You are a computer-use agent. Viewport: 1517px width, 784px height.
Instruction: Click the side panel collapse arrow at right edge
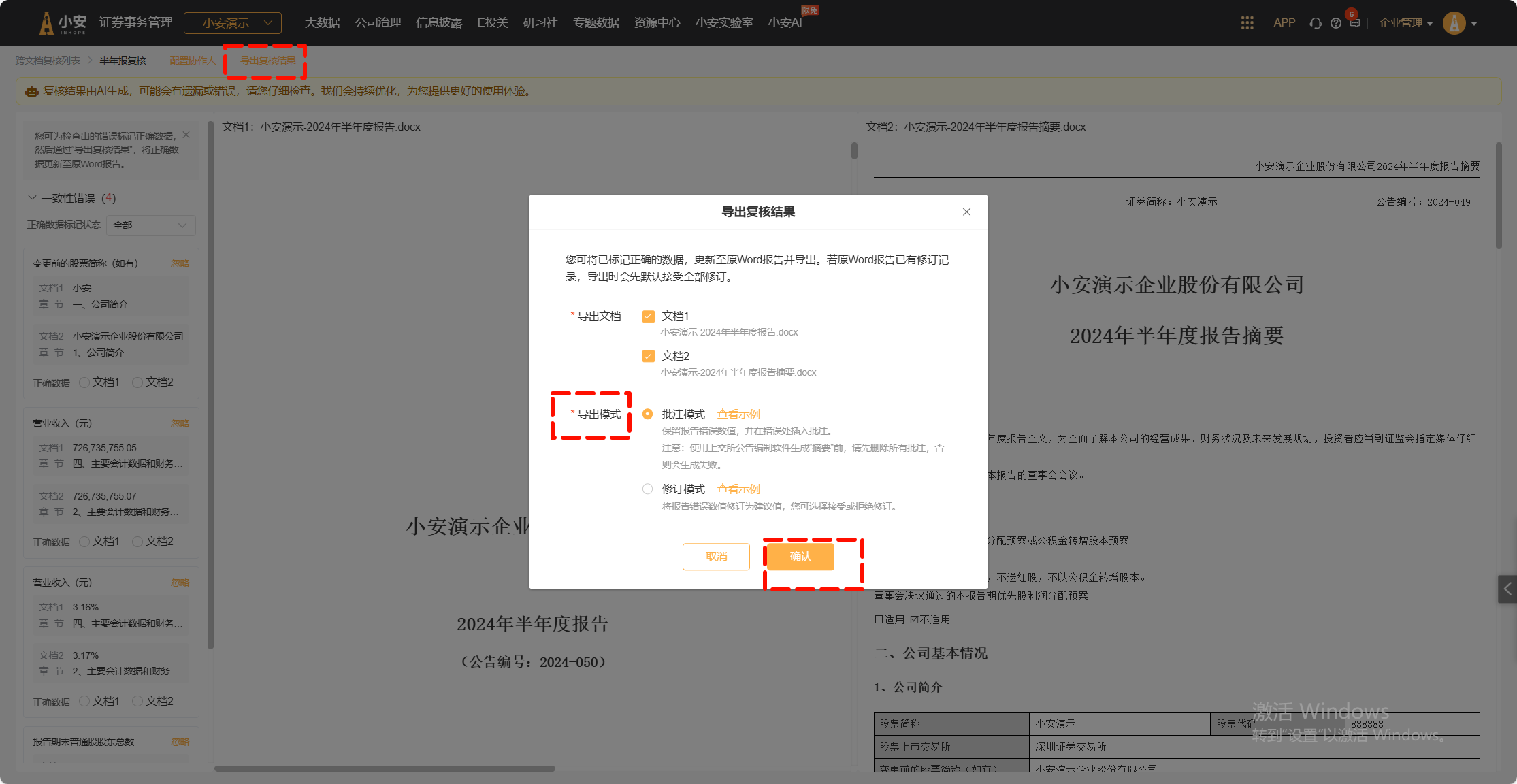click(x=1507, y=589)
